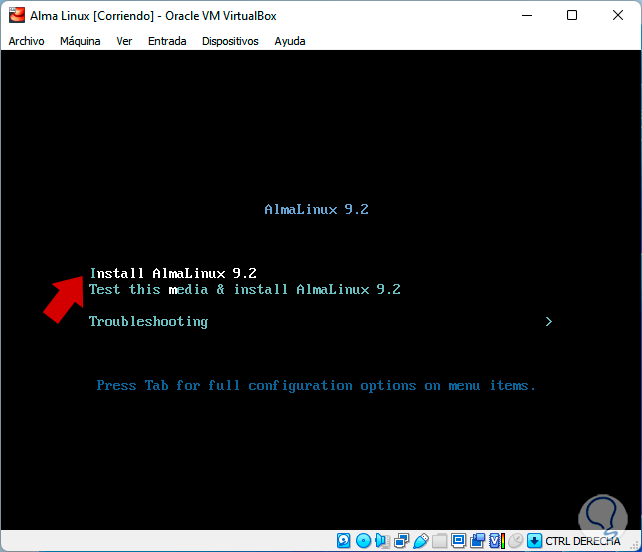Click the optical disc status icon
642x552 pixels.
point(363,541)
